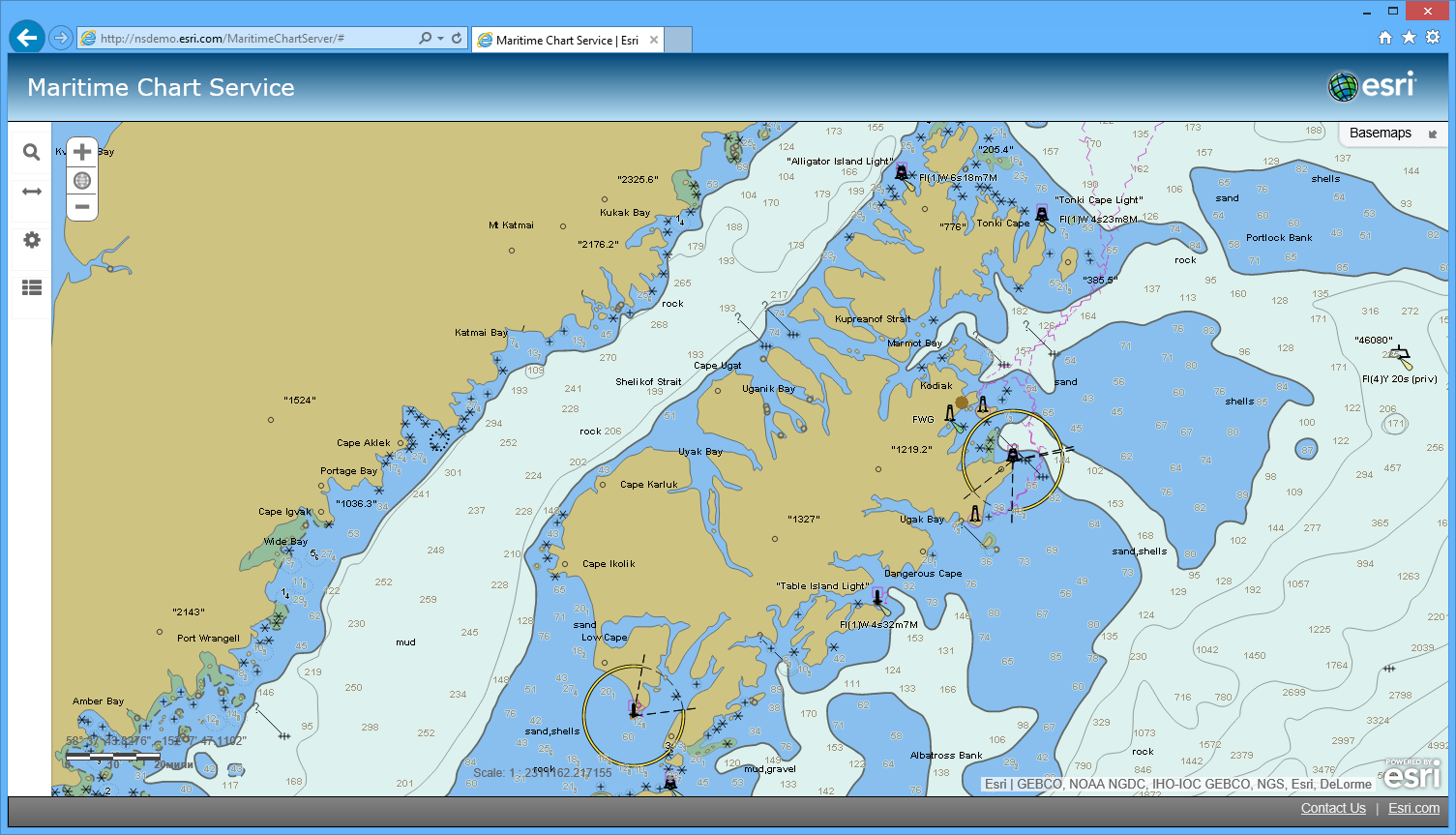Click the address bar search magnifier

pyautogui.click(x=425, y=39)
